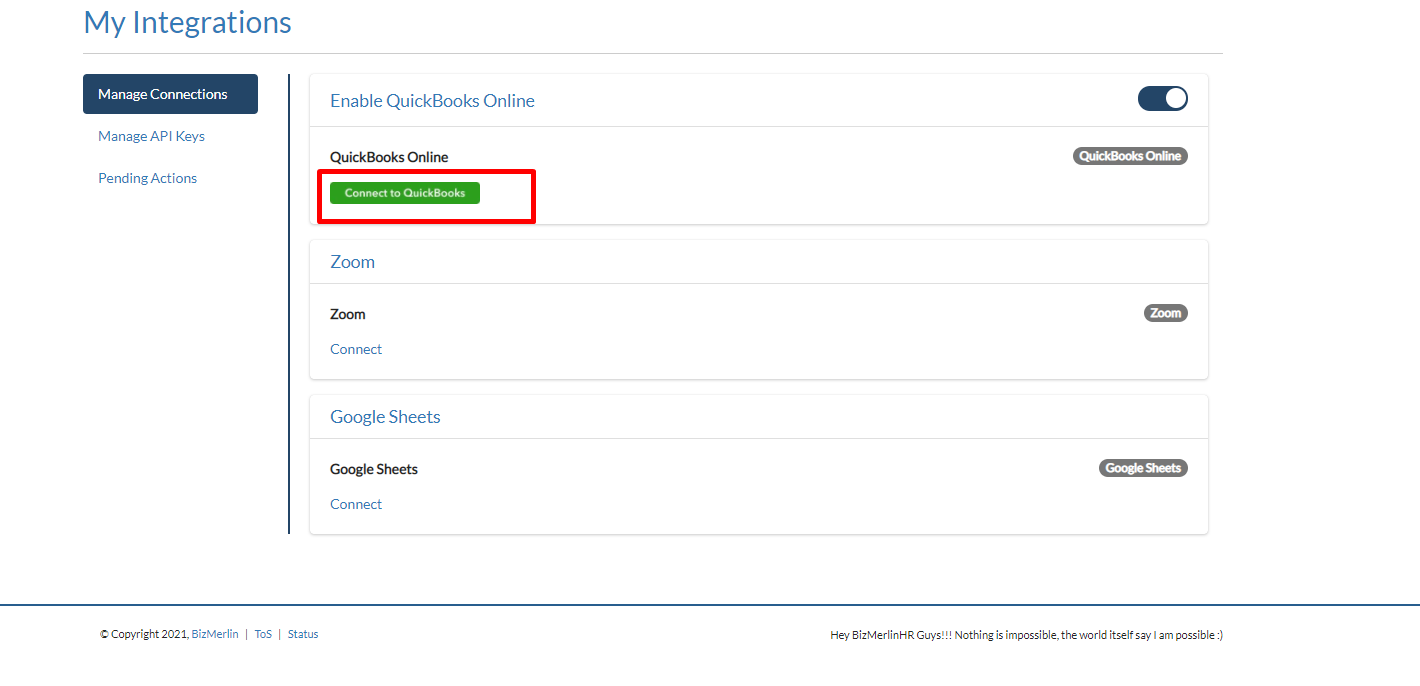The width and height of the screenshot is (1420, 686).
Task: Click the Zoom card heading
Action: 352,262
